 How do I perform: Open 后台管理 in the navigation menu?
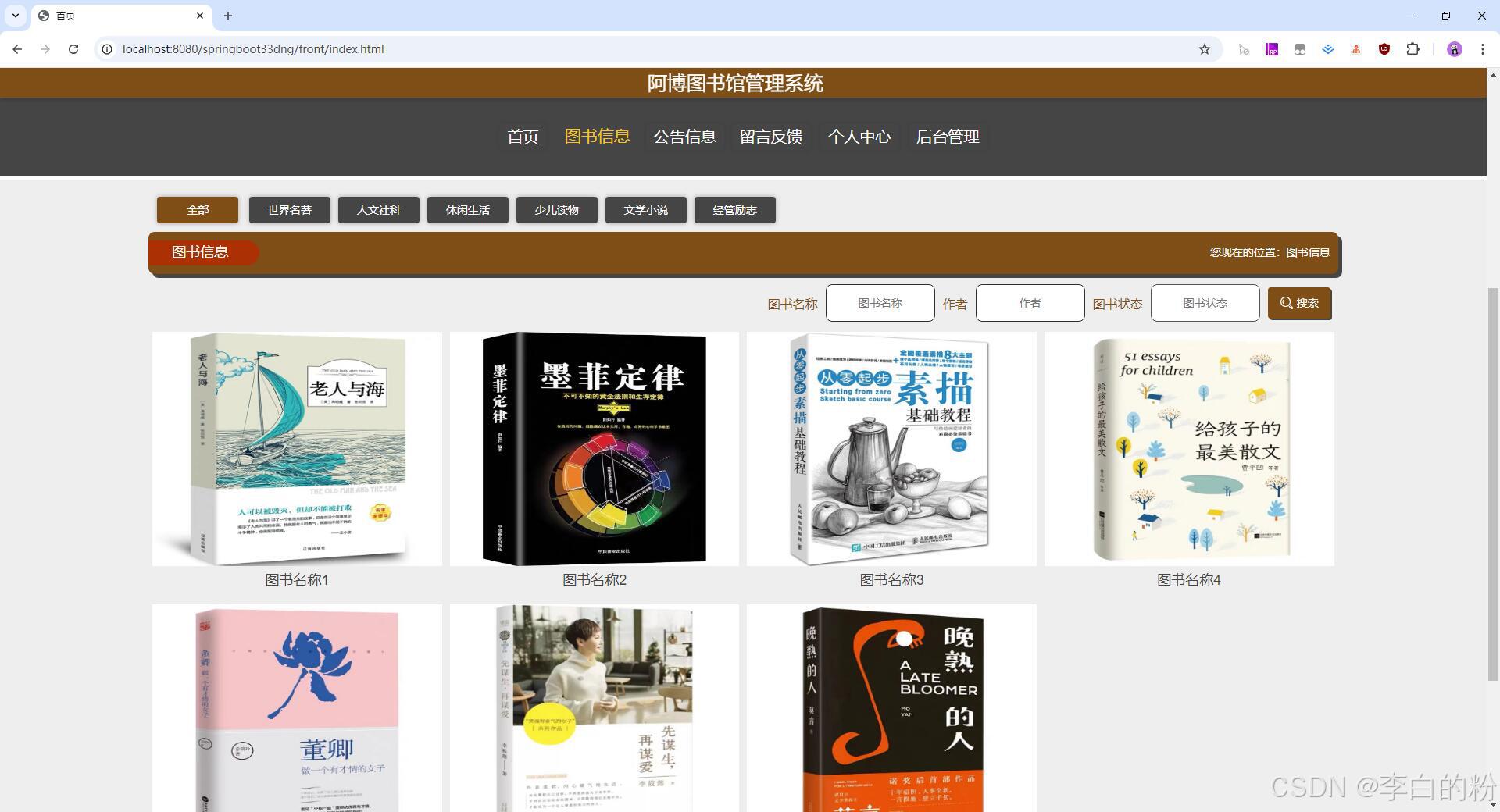coord(948,137)
